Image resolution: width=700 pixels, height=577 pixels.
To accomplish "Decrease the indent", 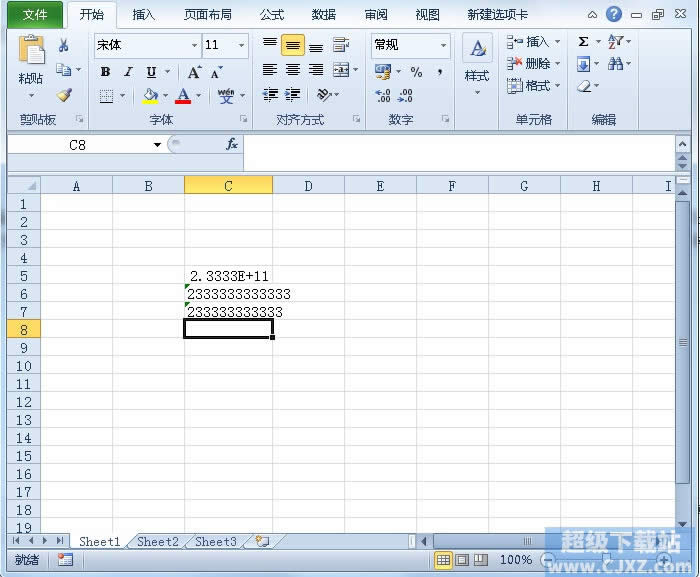I will click(270, 95).
